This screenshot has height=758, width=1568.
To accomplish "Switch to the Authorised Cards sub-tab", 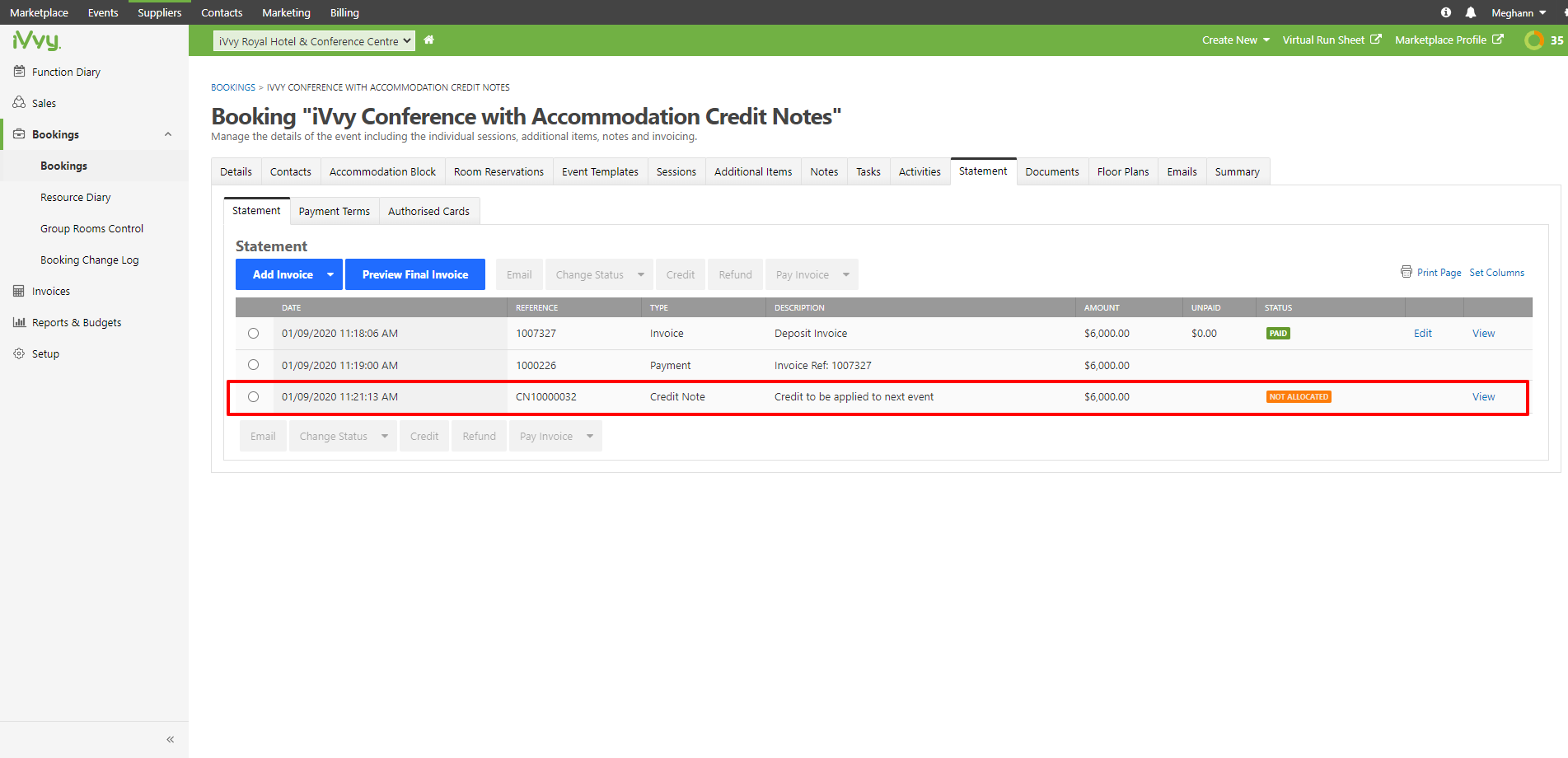I will (x=428, y=211).
